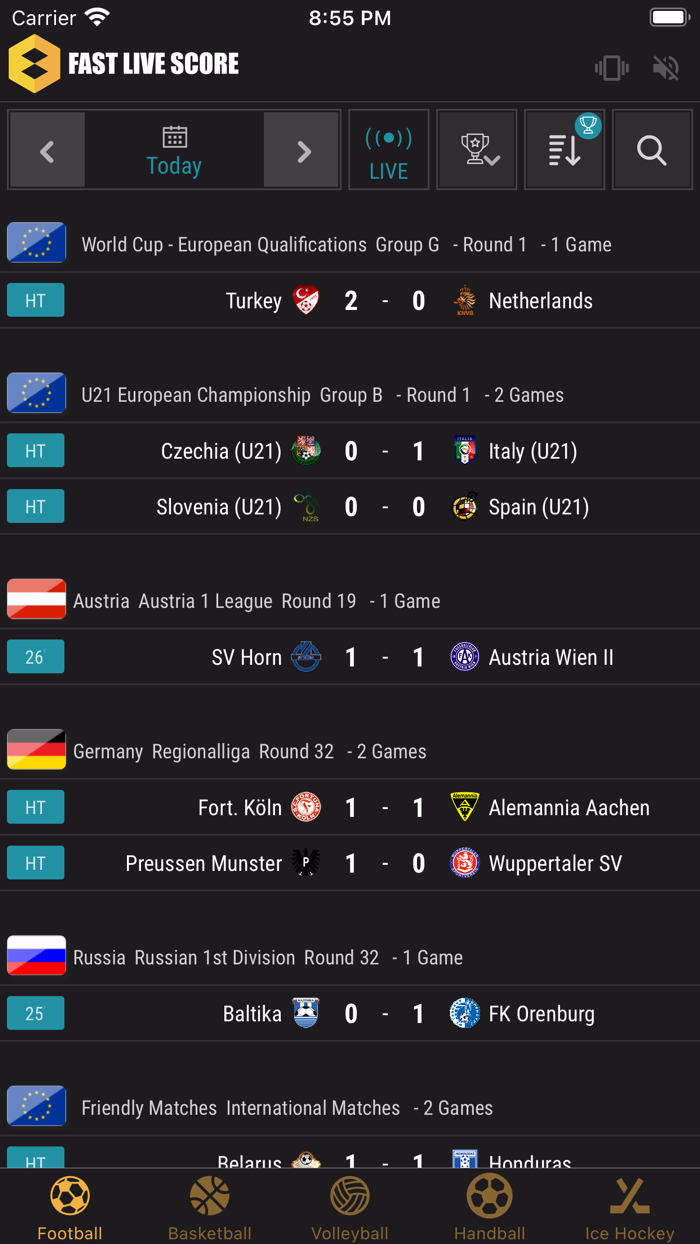Select the Ice Hockey tab icon
Image resolution: width=700 pixels, height=1244 pixels.
point(629,1195)
